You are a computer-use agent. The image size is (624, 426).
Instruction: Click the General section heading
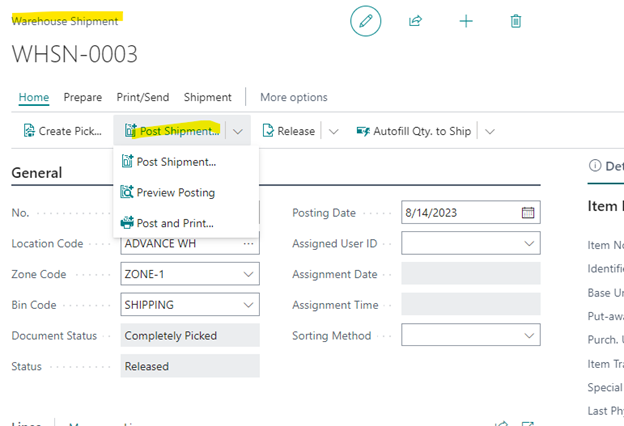tap(37, 173)
